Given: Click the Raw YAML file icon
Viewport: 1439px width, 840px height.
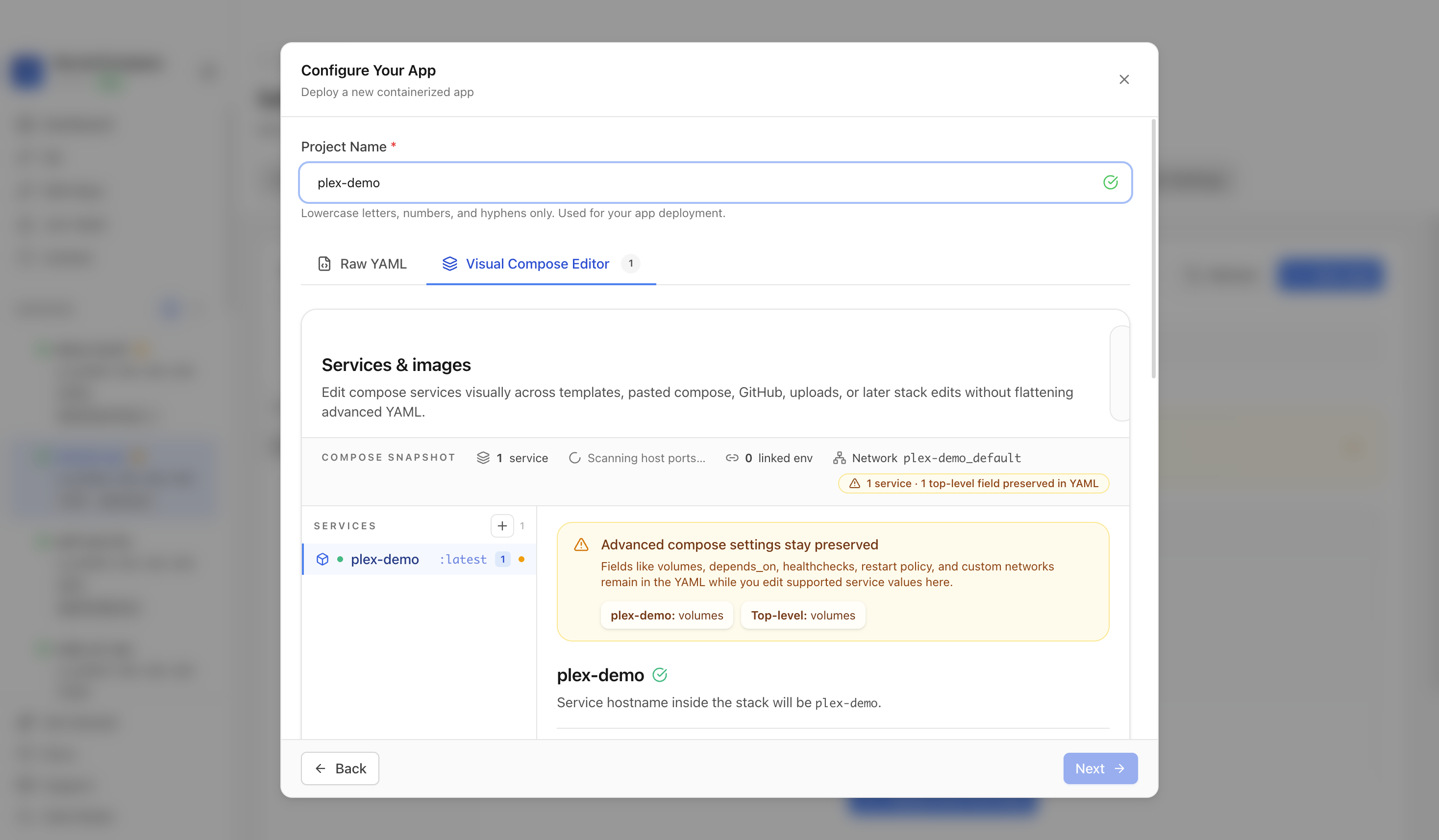Looking at the screenshot, I should point(324,264).
